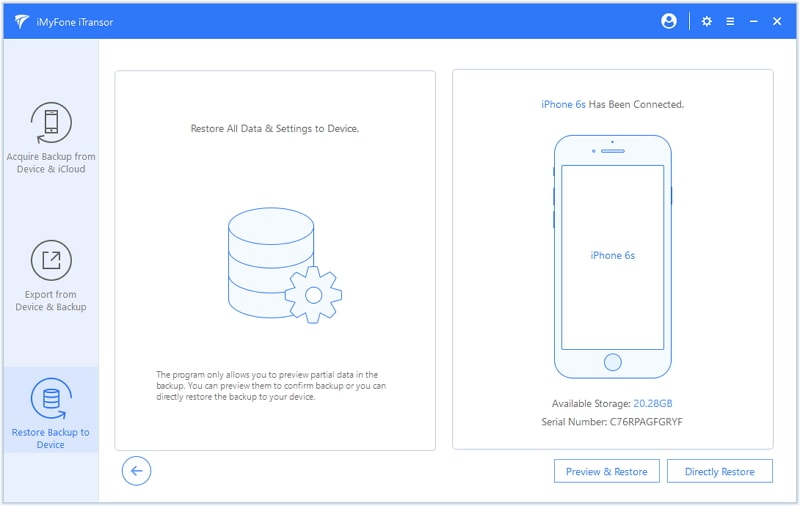Image resolution: width=800 pixels, height=506 pixels.
Task: Open the hamburger menu in title bar
Action: click(731, 21)
